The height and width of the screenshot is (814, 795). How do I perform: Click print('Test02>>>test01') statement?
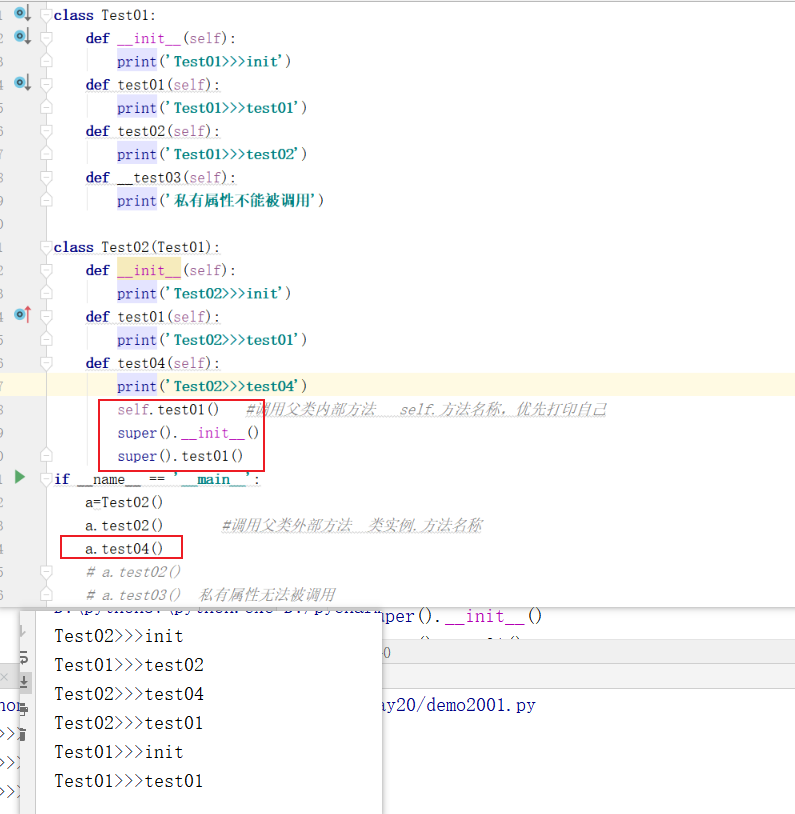tap(212, 340)
